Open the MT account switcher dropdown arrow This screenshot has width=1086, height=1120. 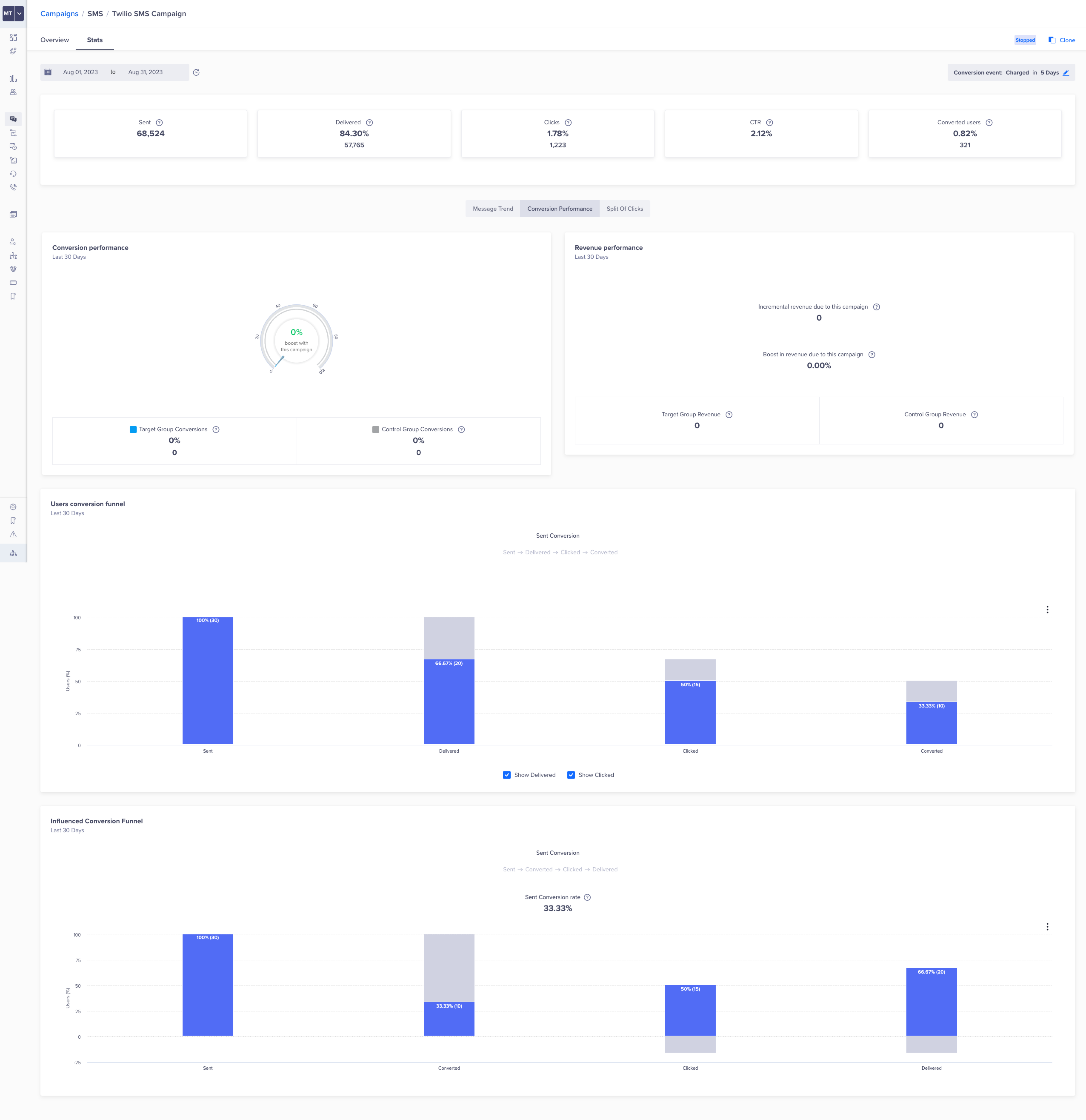[19, 13]
